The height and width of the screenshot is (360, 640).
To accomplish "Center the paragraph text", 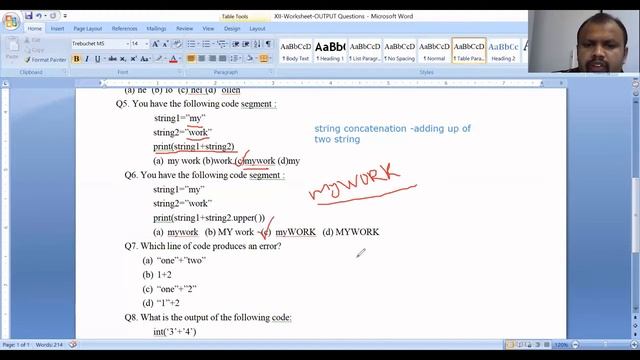I will 201,59.
